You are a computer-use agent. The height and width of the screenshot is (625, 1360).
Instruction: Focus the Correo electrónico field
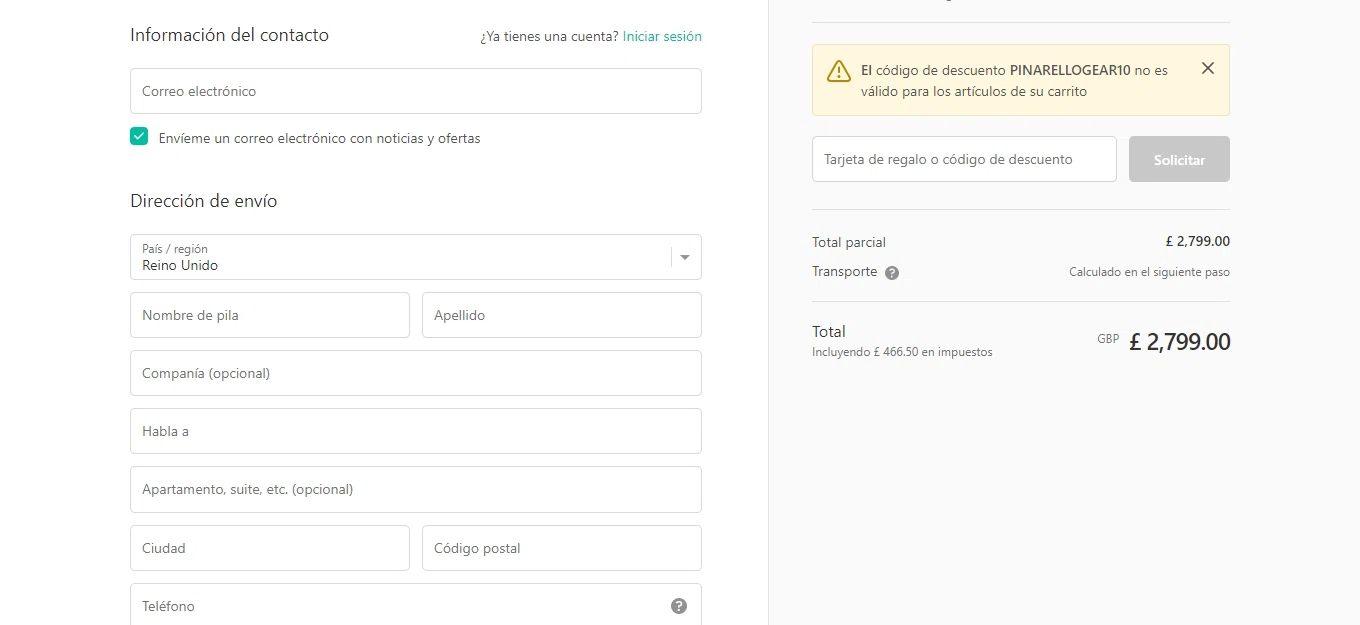tap(416, 91)
